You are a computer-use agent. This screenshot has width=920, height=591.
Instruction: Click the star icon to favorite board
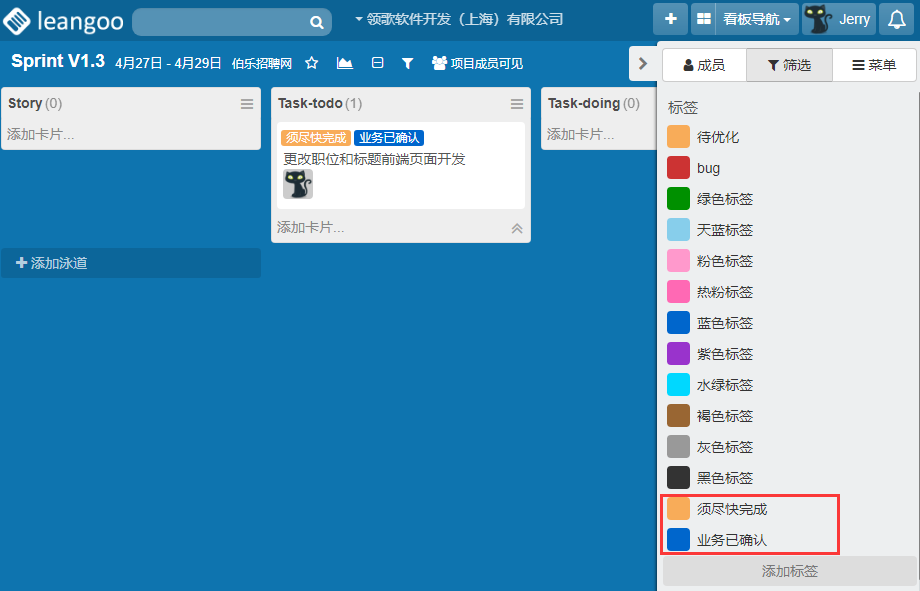(x=312, y=63)
